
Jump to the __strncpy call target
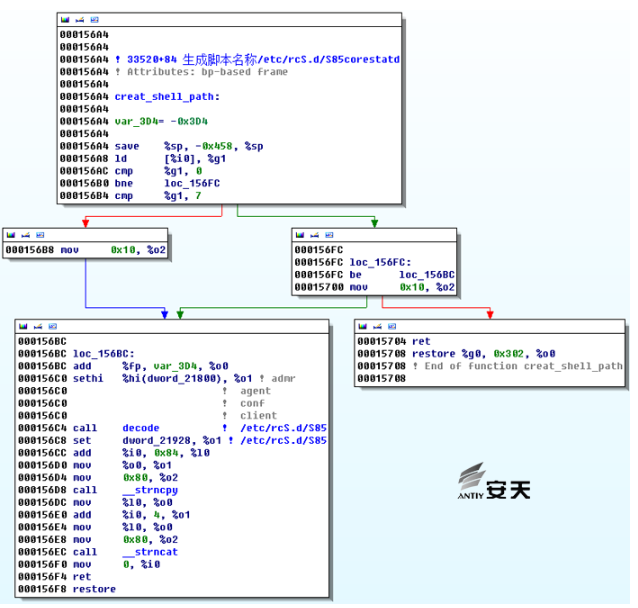(150, 490)
